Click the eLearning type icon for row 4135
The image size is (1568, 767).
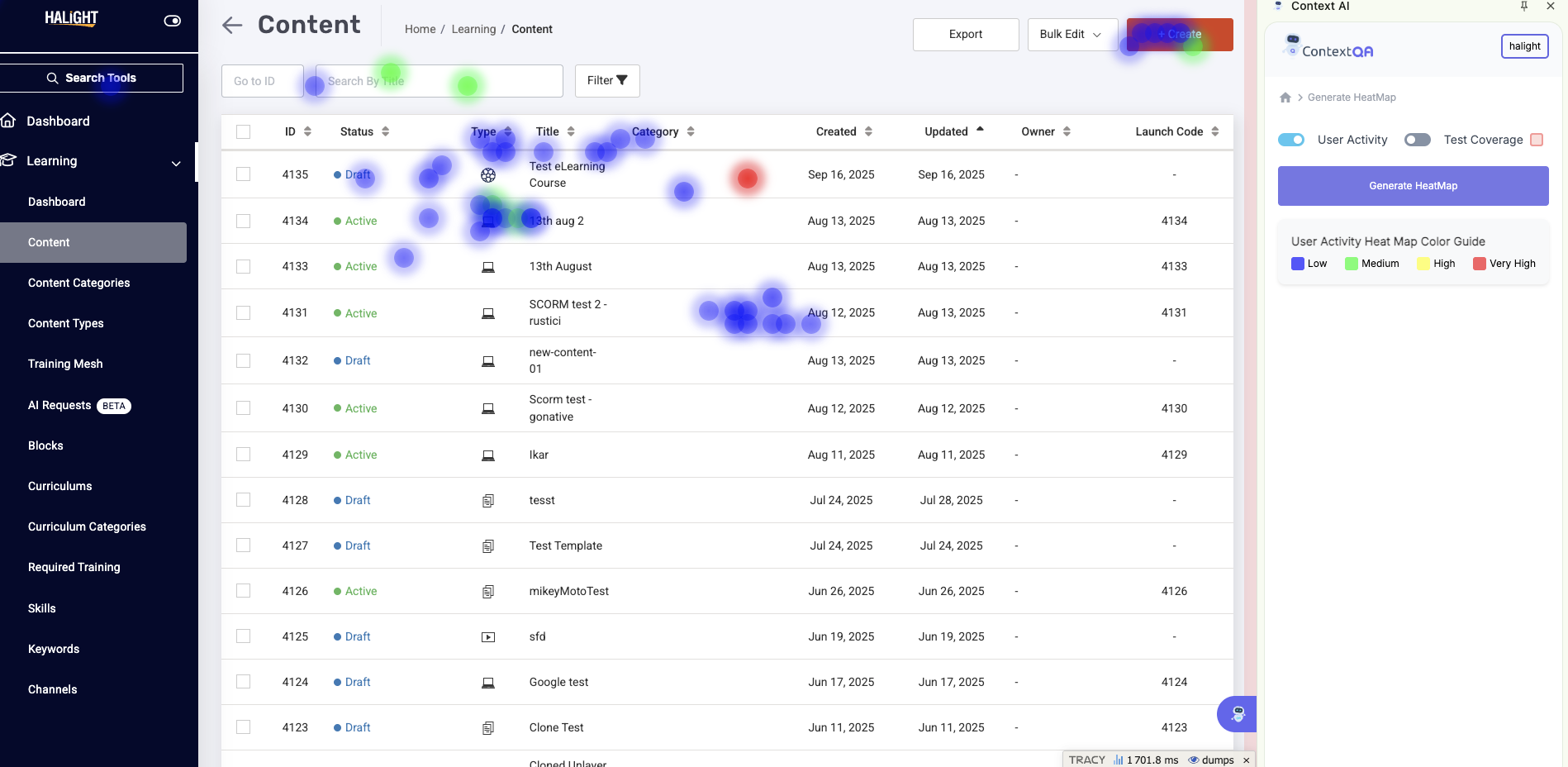(x=488, y=175)
